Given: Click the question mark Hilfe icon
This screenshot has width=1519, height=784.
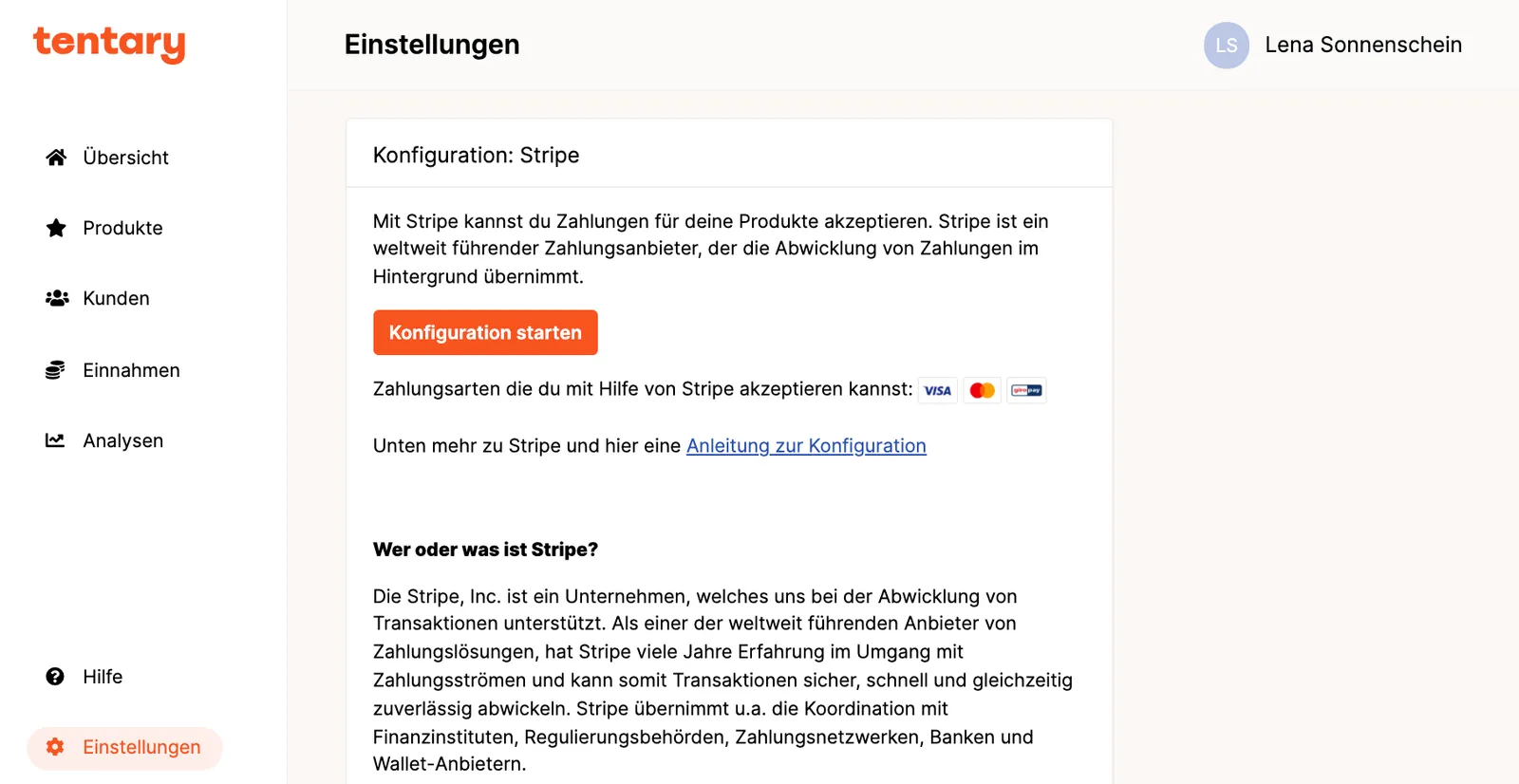Looking at the screenshot, I should (55, 677).
